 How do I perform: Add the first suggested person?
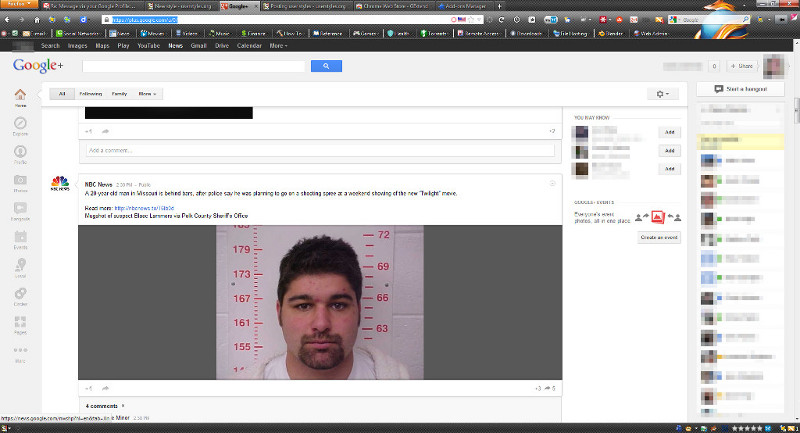pos(669,132)
